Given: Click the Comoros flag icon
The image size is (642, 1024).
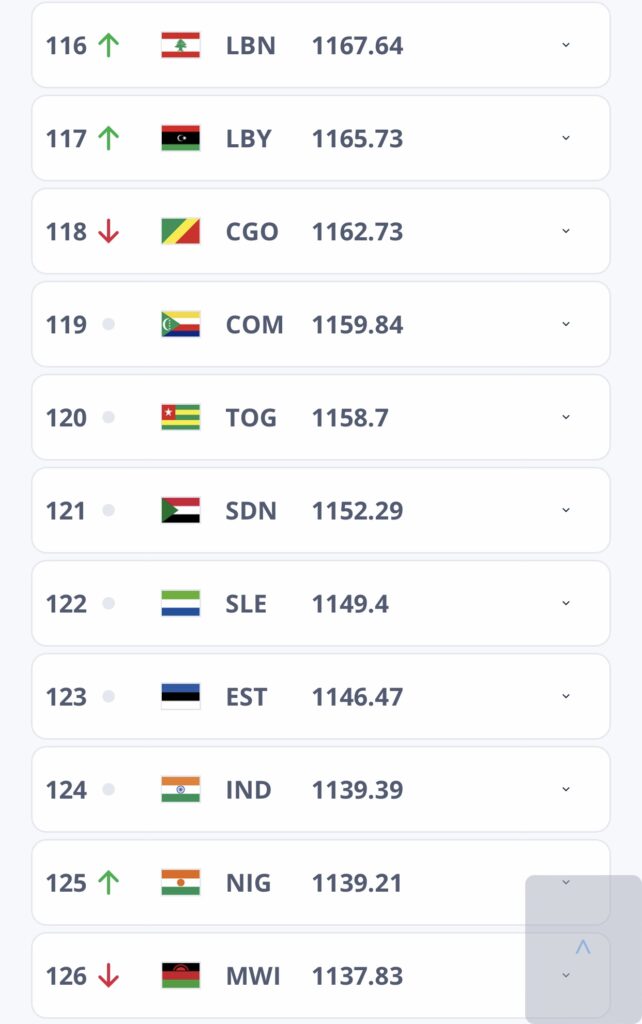Looking at the screenshot, I should (180, 324).
